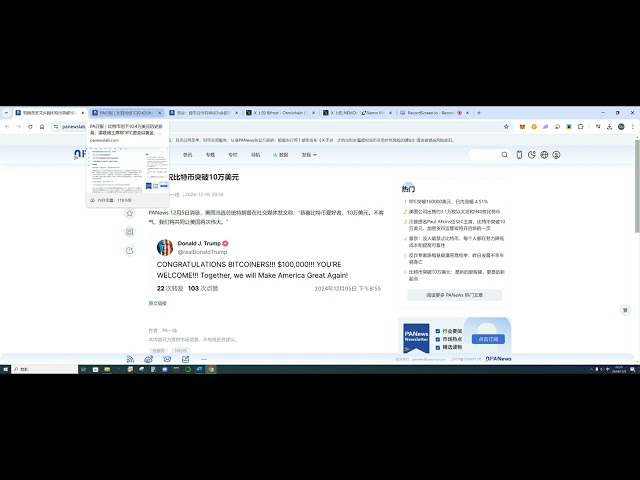Open the email envelope icon in footer

pos(167,359)
